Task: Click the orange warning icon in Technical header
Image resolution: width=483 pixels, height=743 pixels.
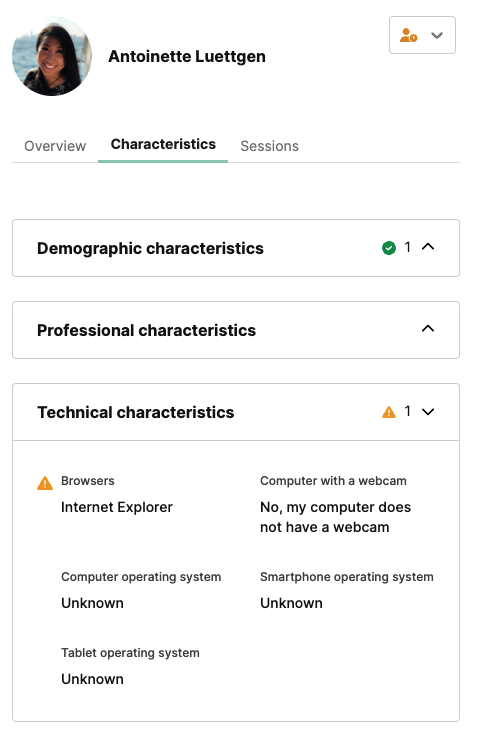Action: coord(389,412)
